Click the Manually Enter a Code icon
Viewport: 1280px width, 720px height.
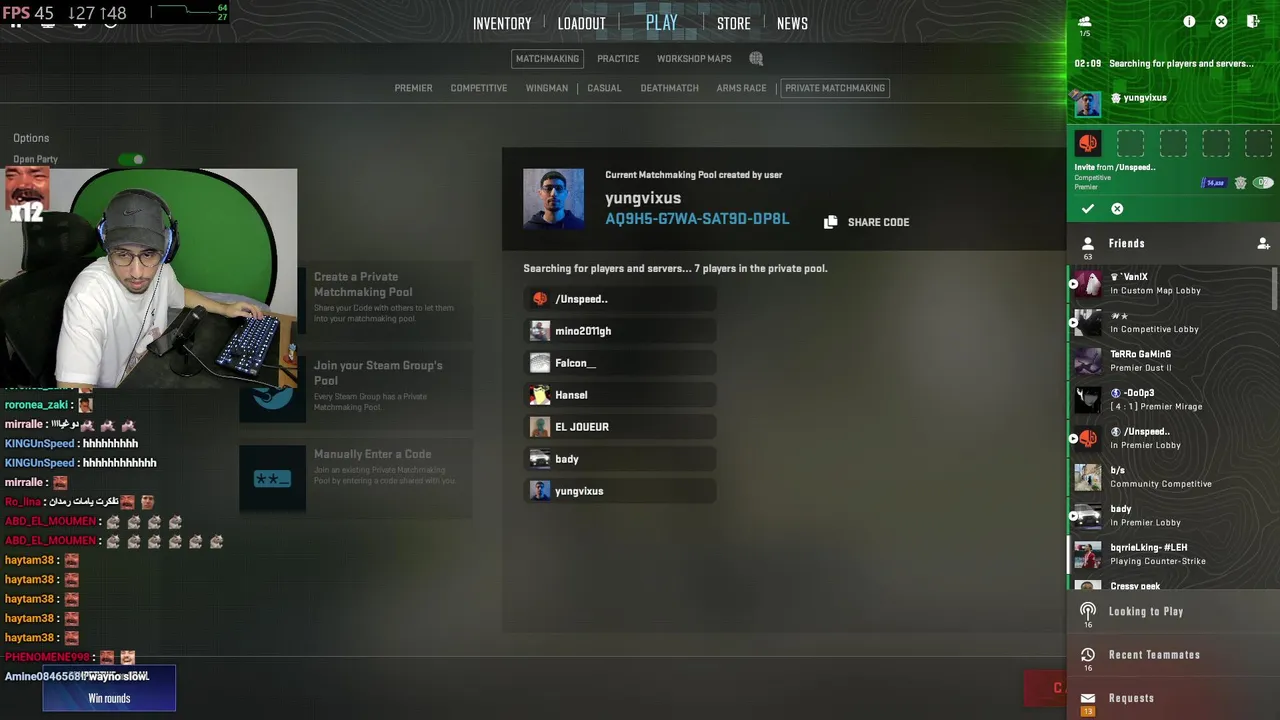[272, 478]
